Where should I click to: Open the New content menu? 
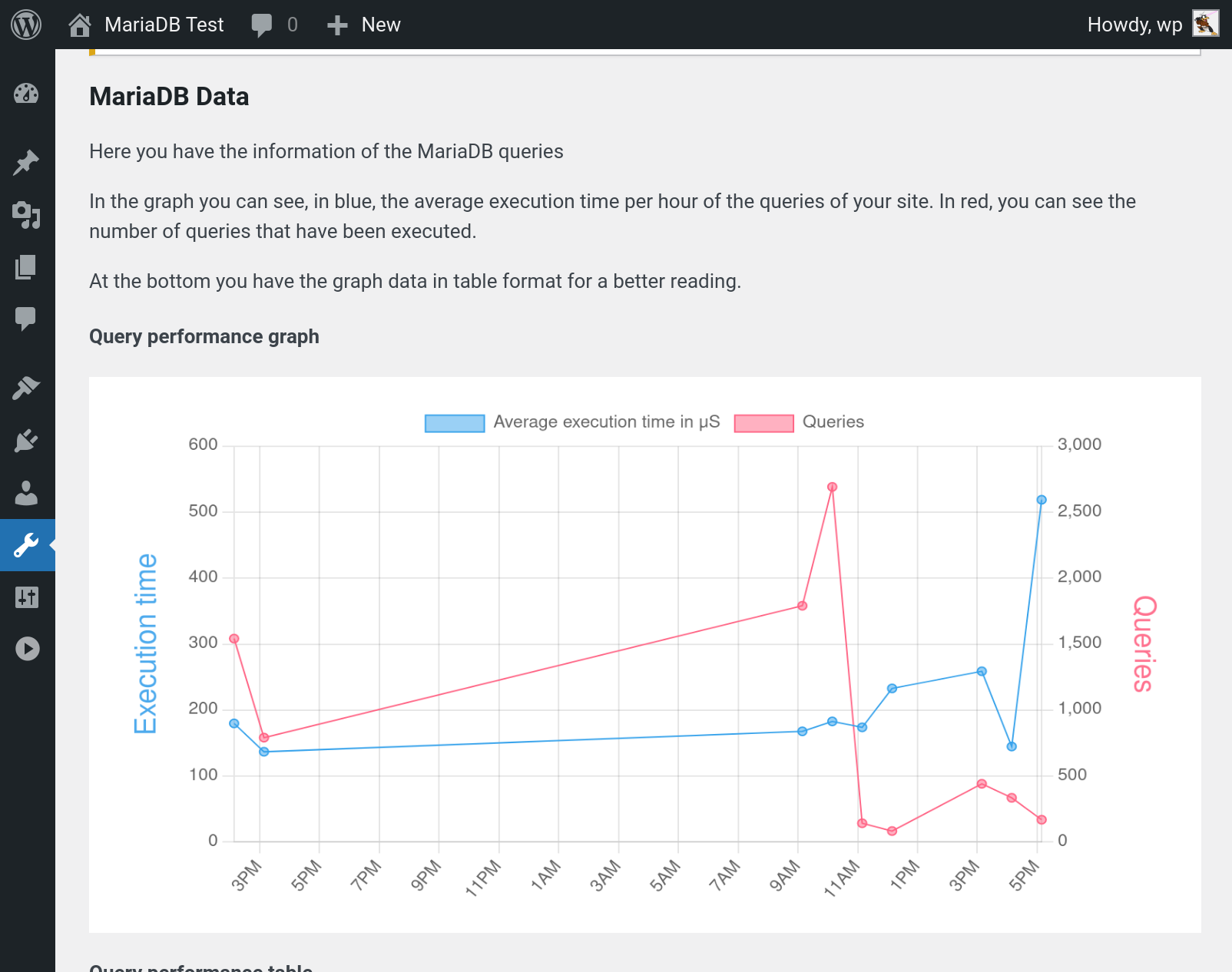363,25
